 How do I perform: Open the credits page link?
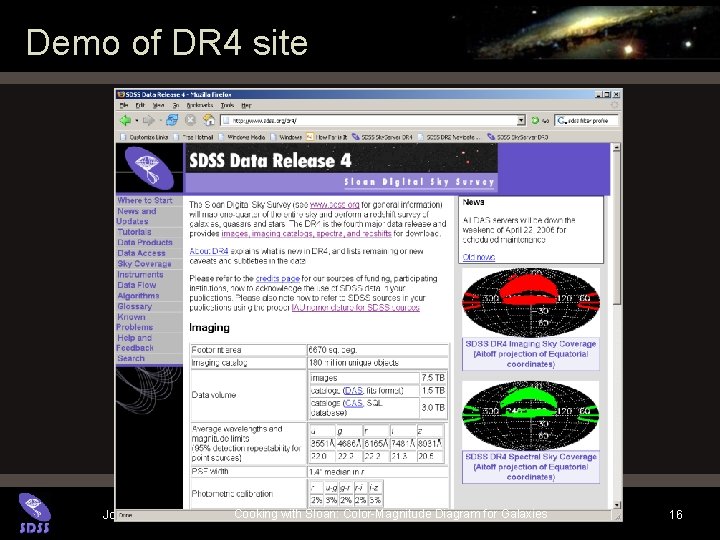point(277,278)
